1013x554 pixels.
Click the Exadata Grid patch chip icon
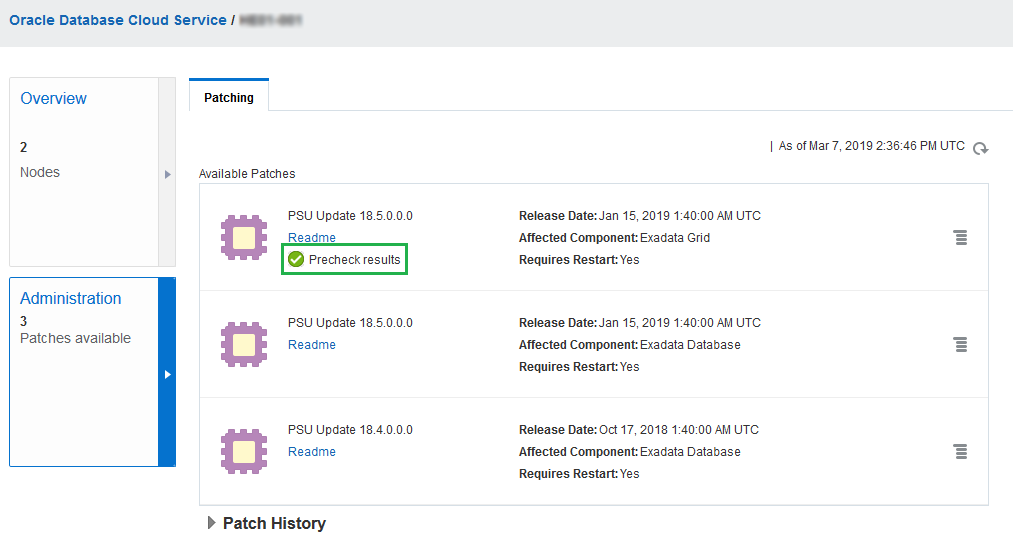pyautogui.click(x=243, y=238)
